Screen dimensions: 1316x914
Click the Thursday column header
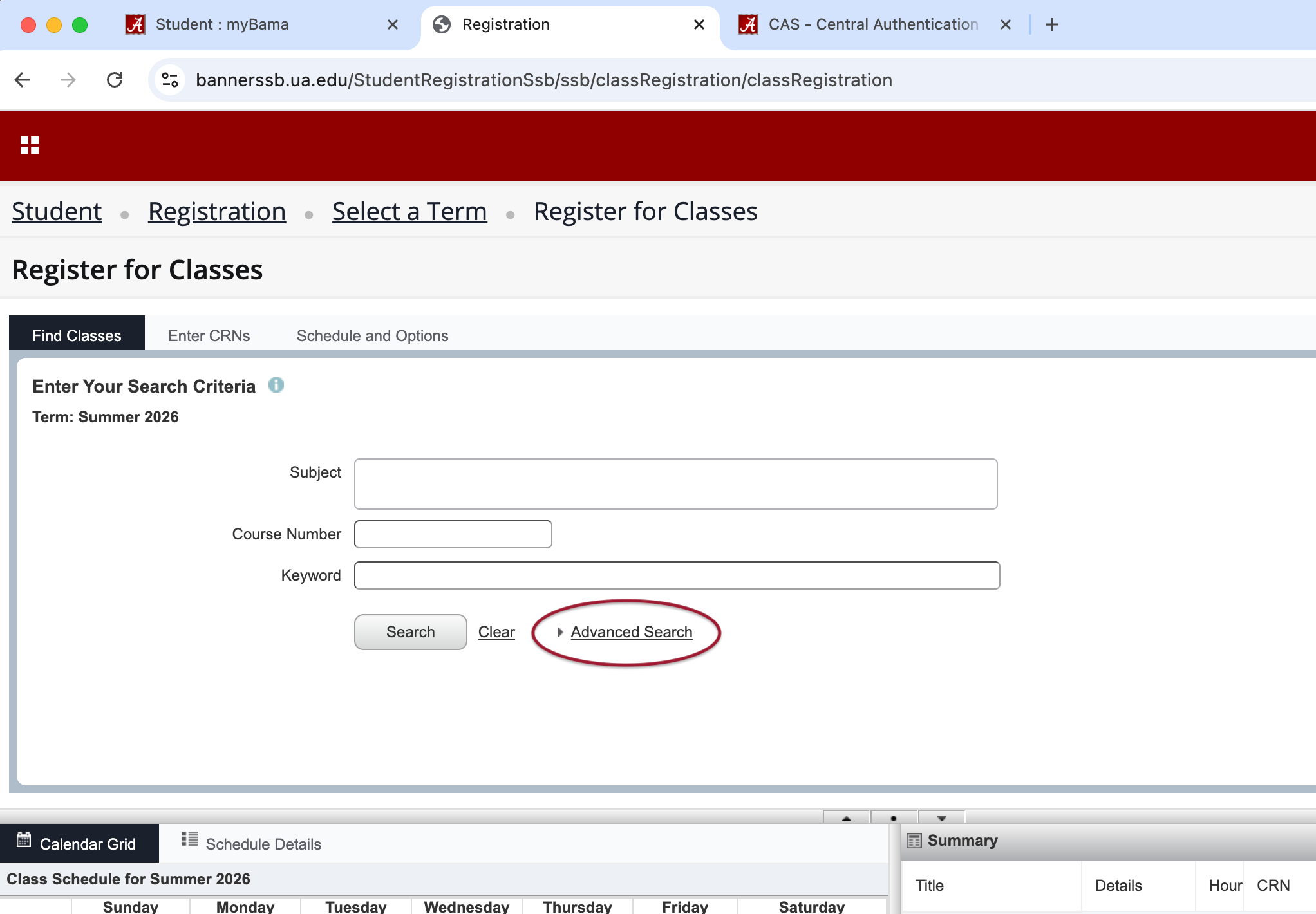click(578, 906)
